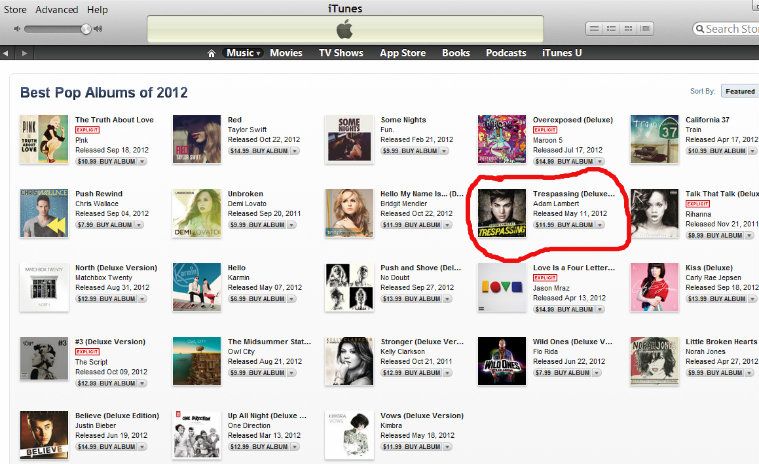Viewport: 759px width, 464px height.
Task: Switch to cover flow view icon
Action: tap(645, 29)
